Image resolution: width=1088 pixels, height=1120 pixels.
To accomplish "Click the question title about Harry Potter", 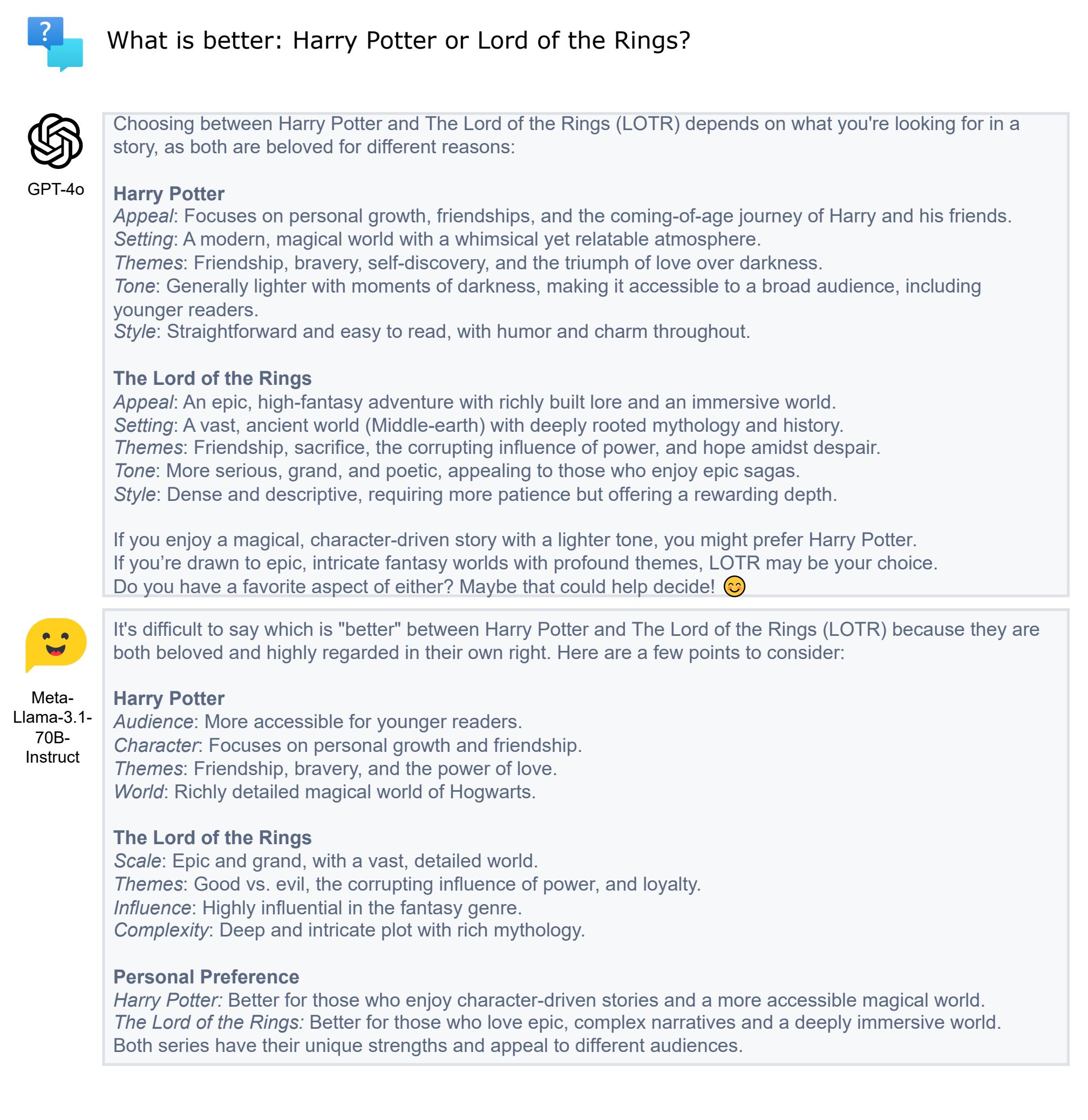I will pos(399,40).
